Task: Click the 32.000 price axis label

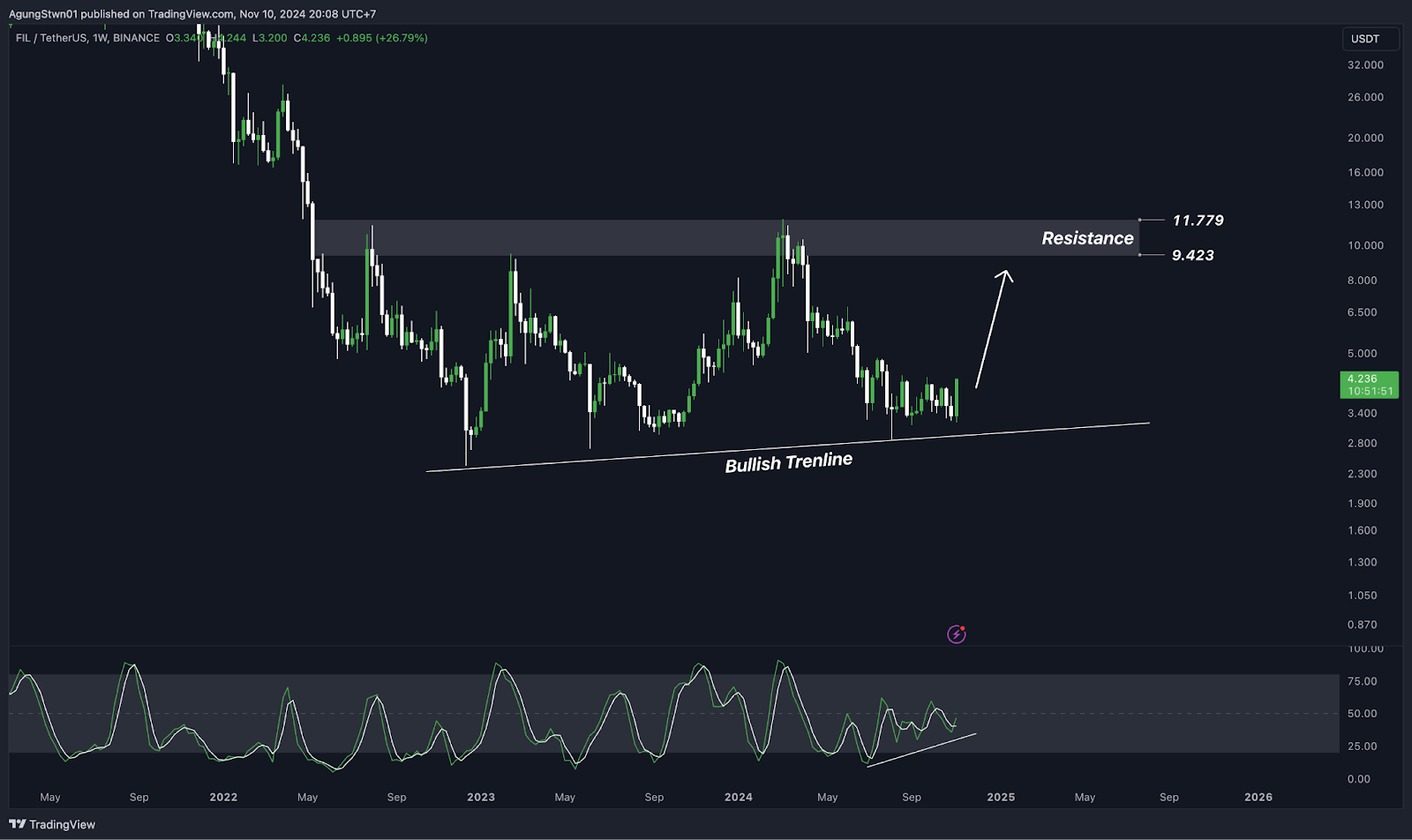Action: [x=1365, y=65]
